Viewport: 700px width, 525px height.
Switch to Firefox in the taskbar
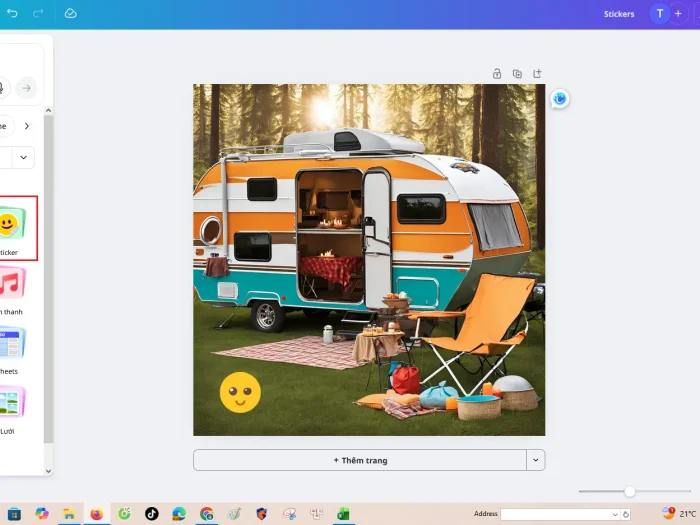(x=96, y=514)
